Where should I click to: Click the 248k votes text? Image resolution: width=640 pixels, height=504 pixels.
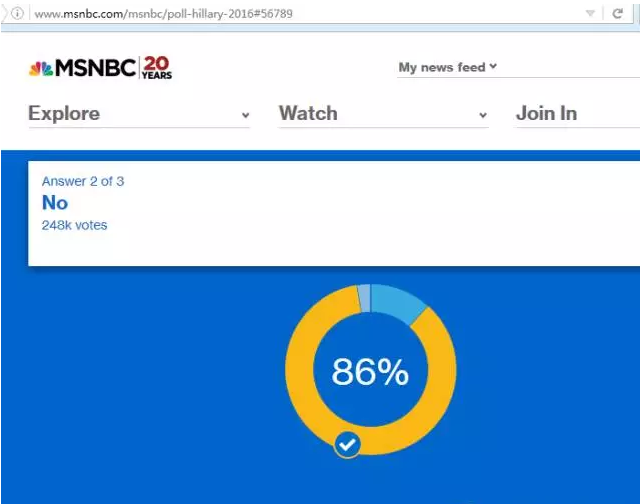click(74, 225)
